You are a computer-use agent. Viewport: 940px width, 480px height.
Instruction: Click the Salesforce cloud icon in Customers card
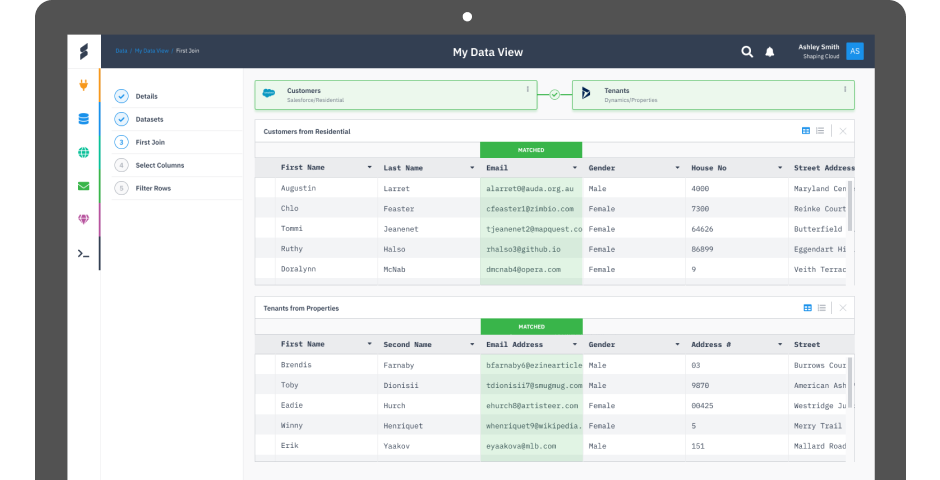click(269, 93)
